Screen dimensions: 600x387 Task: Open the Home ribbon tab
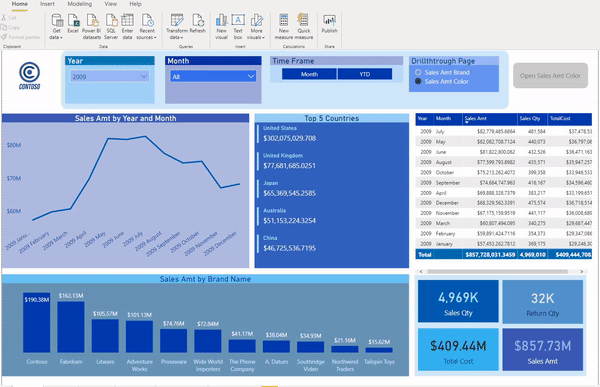(x=20, y=4)
